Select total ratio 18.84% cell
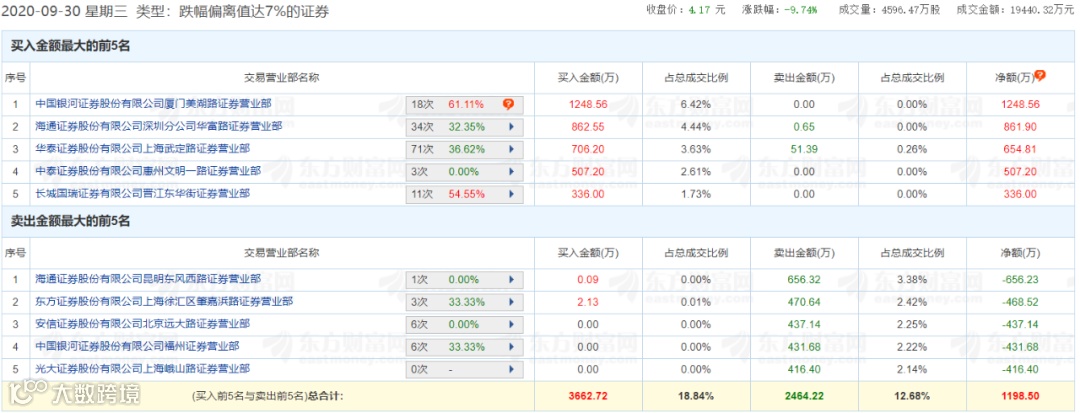This screenshot has width=1080, height=413. pos(696,396)
